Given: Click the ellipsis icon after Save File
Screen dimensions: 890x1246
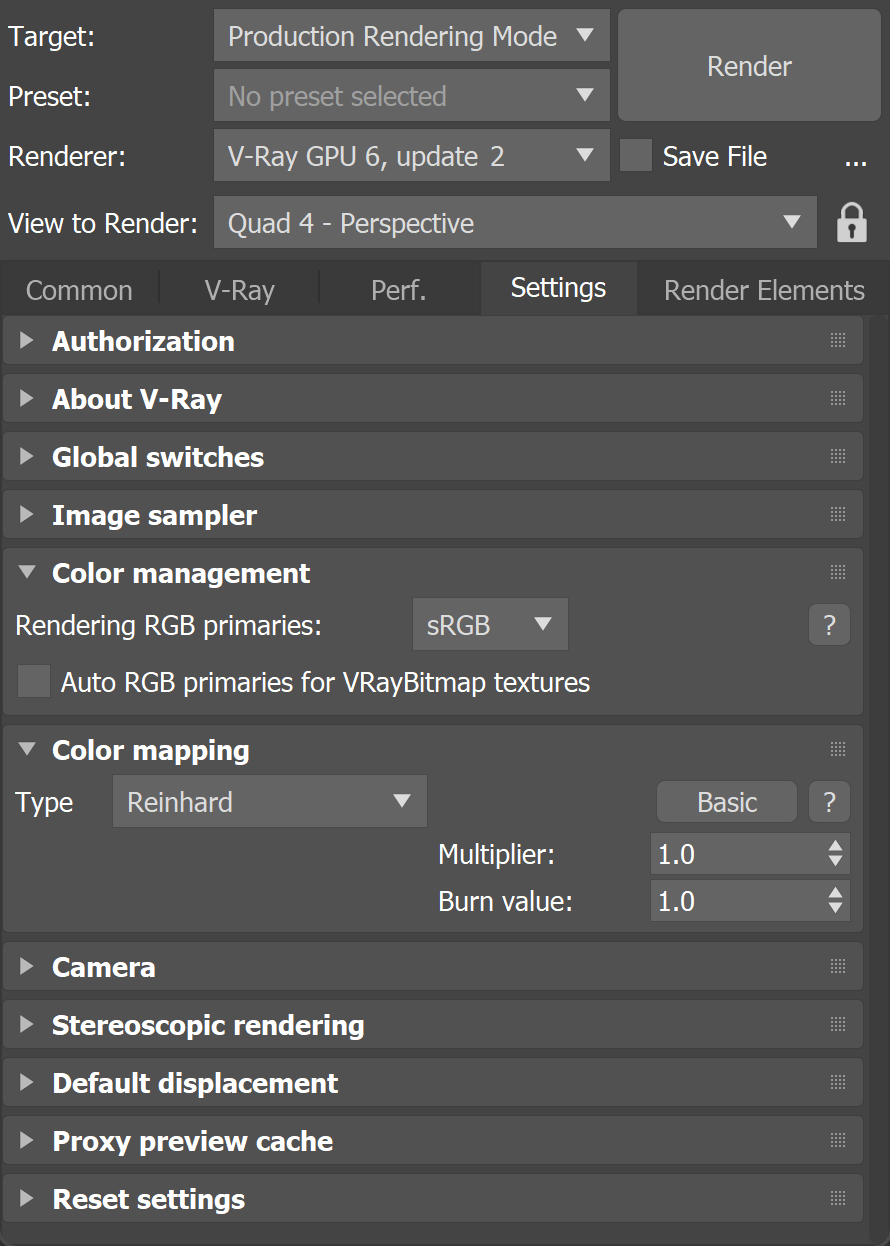Looking at the screenshot, I should tap(855, 156).
